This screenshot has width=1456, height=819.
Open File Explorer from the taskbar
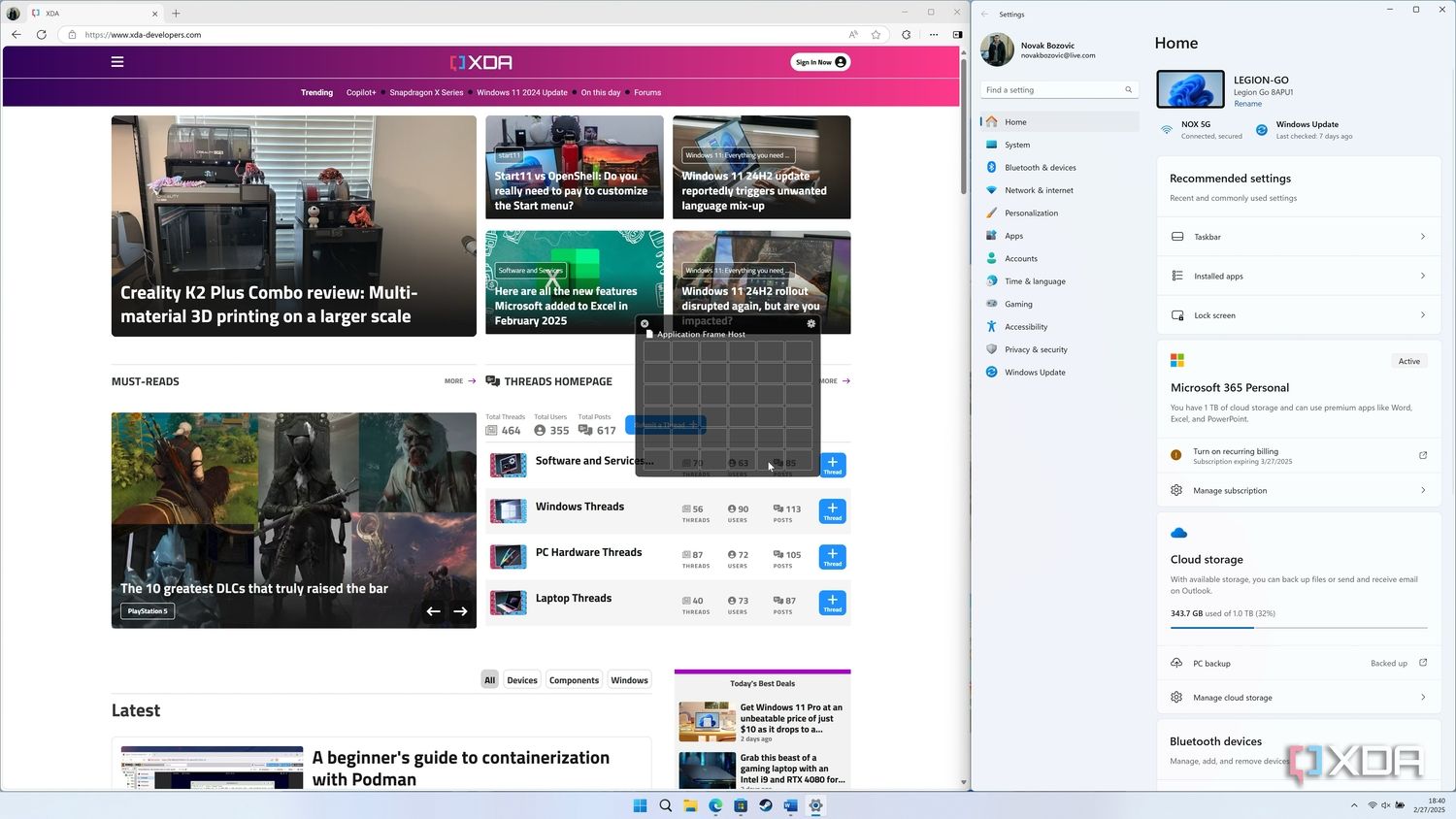pos(690,805)
